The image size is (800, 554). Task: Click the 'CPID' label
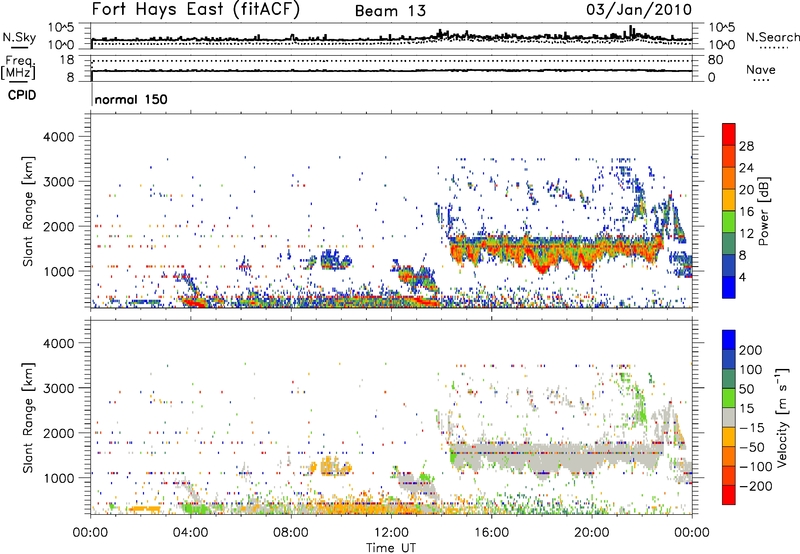coord(22,95)
